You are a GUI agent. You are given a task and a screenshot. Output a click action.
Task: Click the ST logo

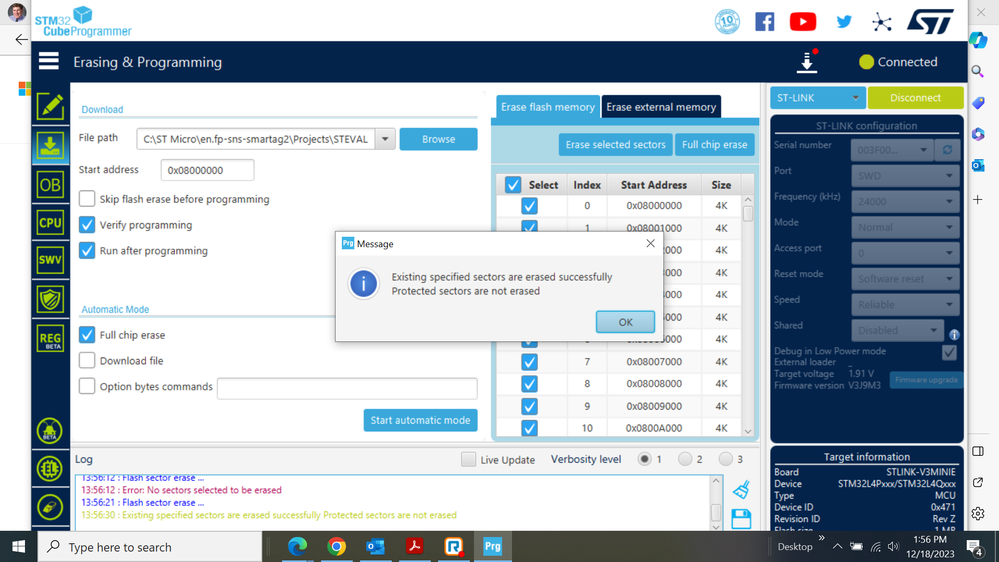(931, 21)
